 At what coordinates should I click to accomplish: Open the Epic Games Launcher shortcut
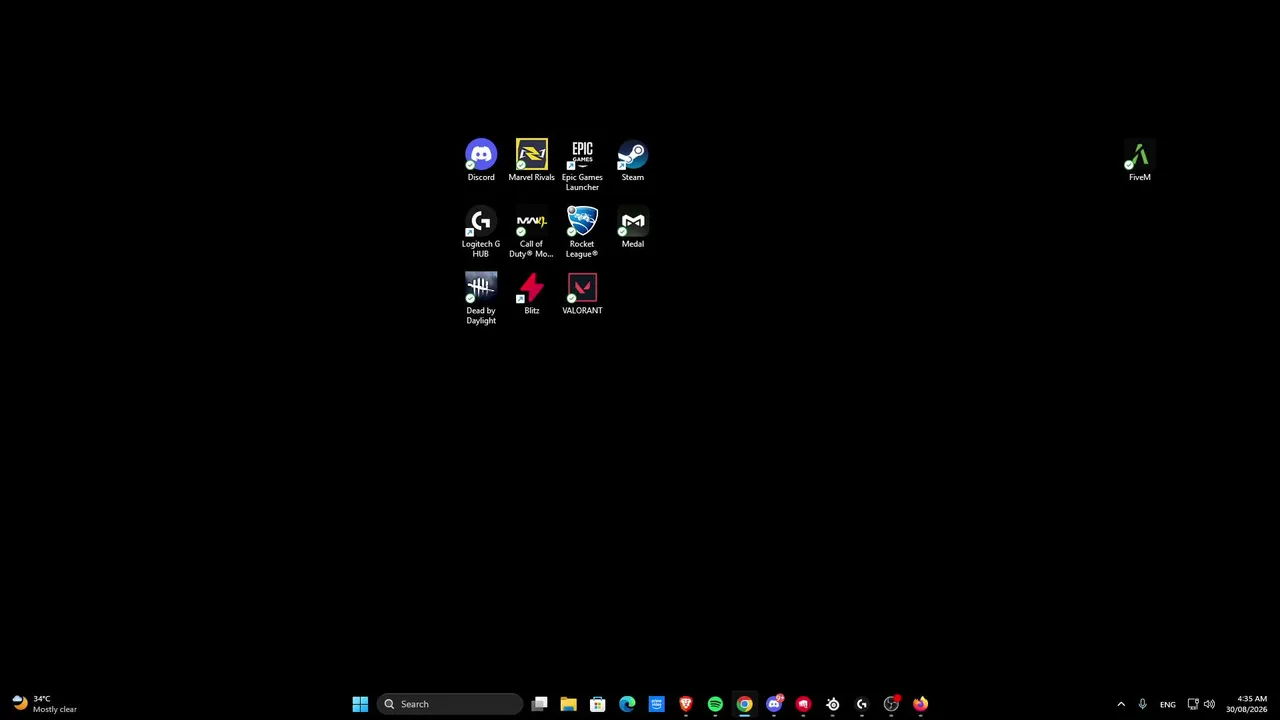pos(582,166)
